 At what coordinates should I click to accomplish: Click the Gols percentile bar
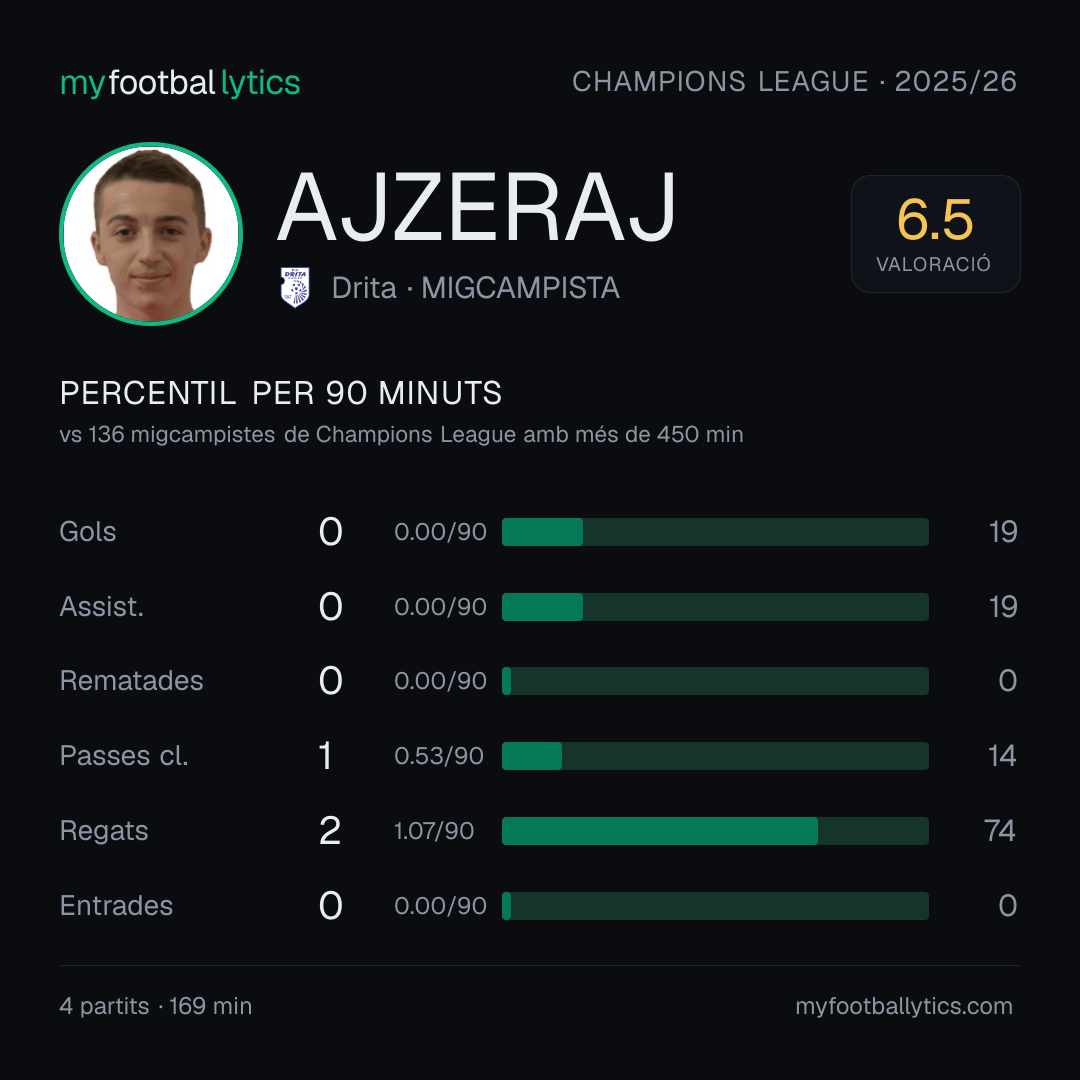pyautogui.click(x=715, y=532)
